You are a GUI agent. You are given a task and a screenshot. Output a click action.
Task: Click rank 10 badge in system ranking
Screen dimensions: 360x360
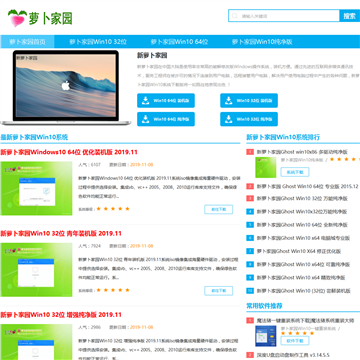(x=250, y=291)
